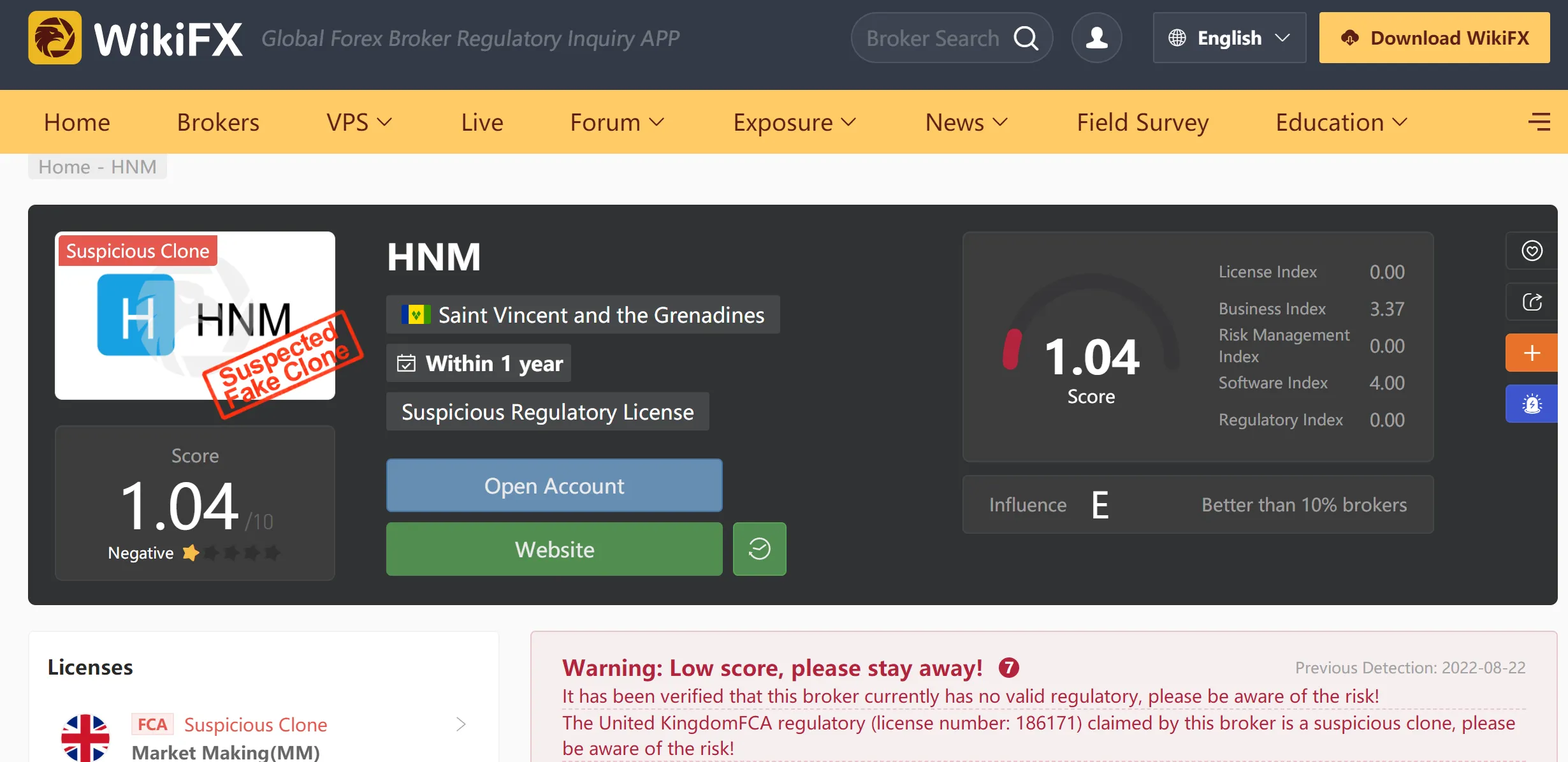The width and height of the screenshot is (1568, 762).
Task: Click the Software Index value 4.00
Action: [1387, 383]
